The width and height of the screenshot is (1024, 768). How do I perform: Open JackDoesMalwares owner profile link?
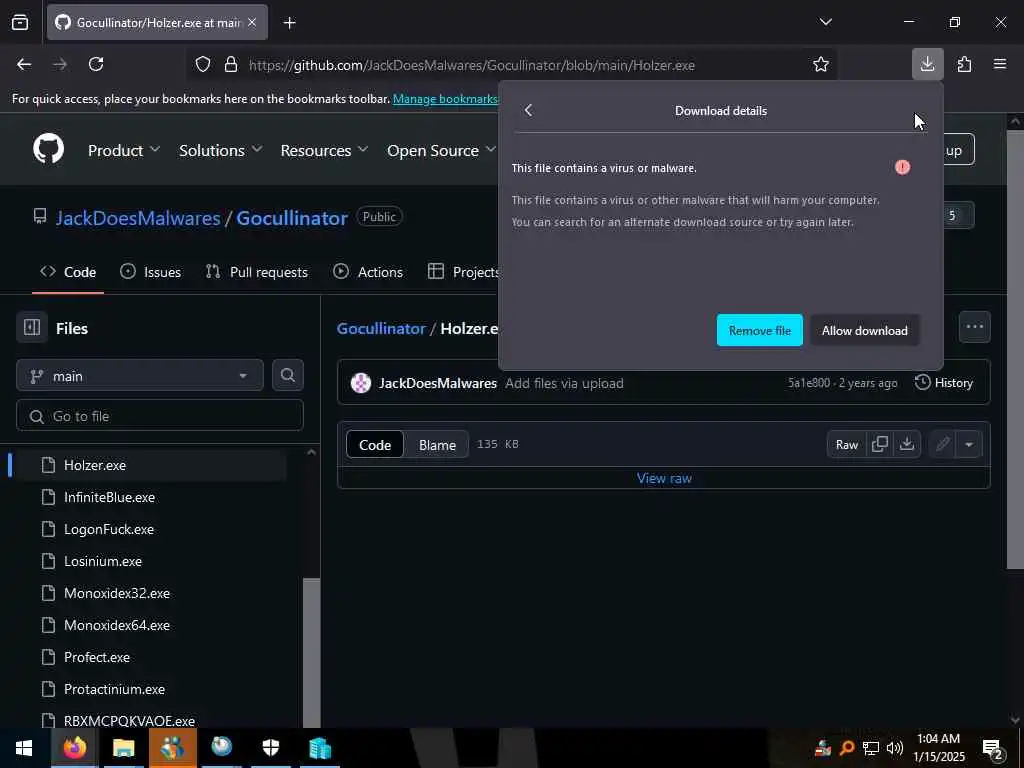(x=138, y=217)
